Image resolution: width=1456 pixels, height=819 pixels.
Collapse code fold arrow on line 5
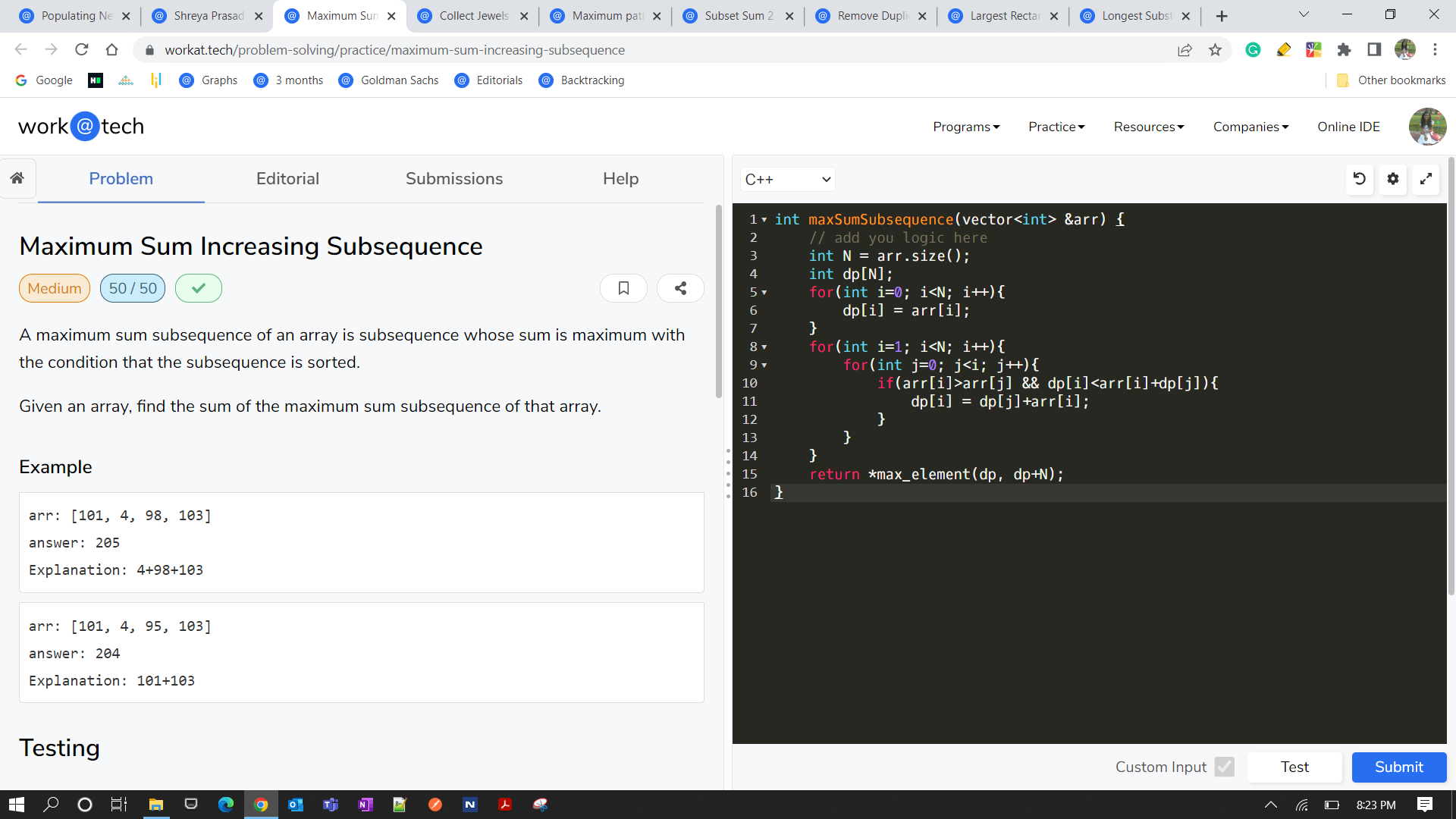click(764, 293)
